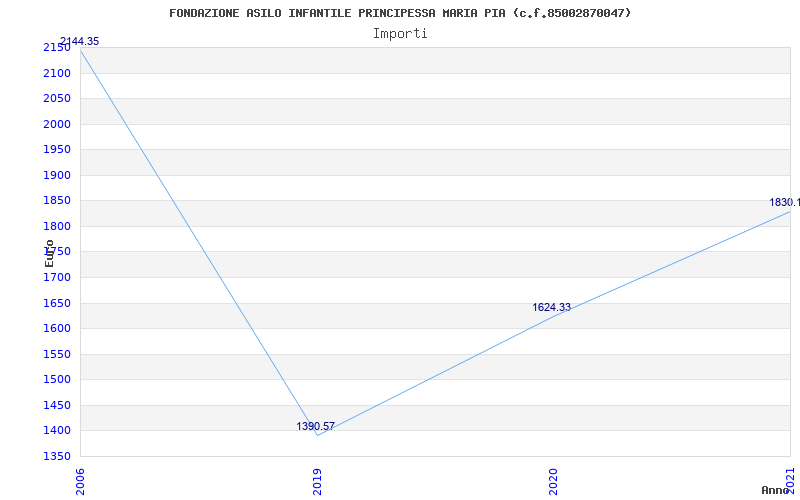
Task: Click y-axis value 1550
Action: (57, 355)
